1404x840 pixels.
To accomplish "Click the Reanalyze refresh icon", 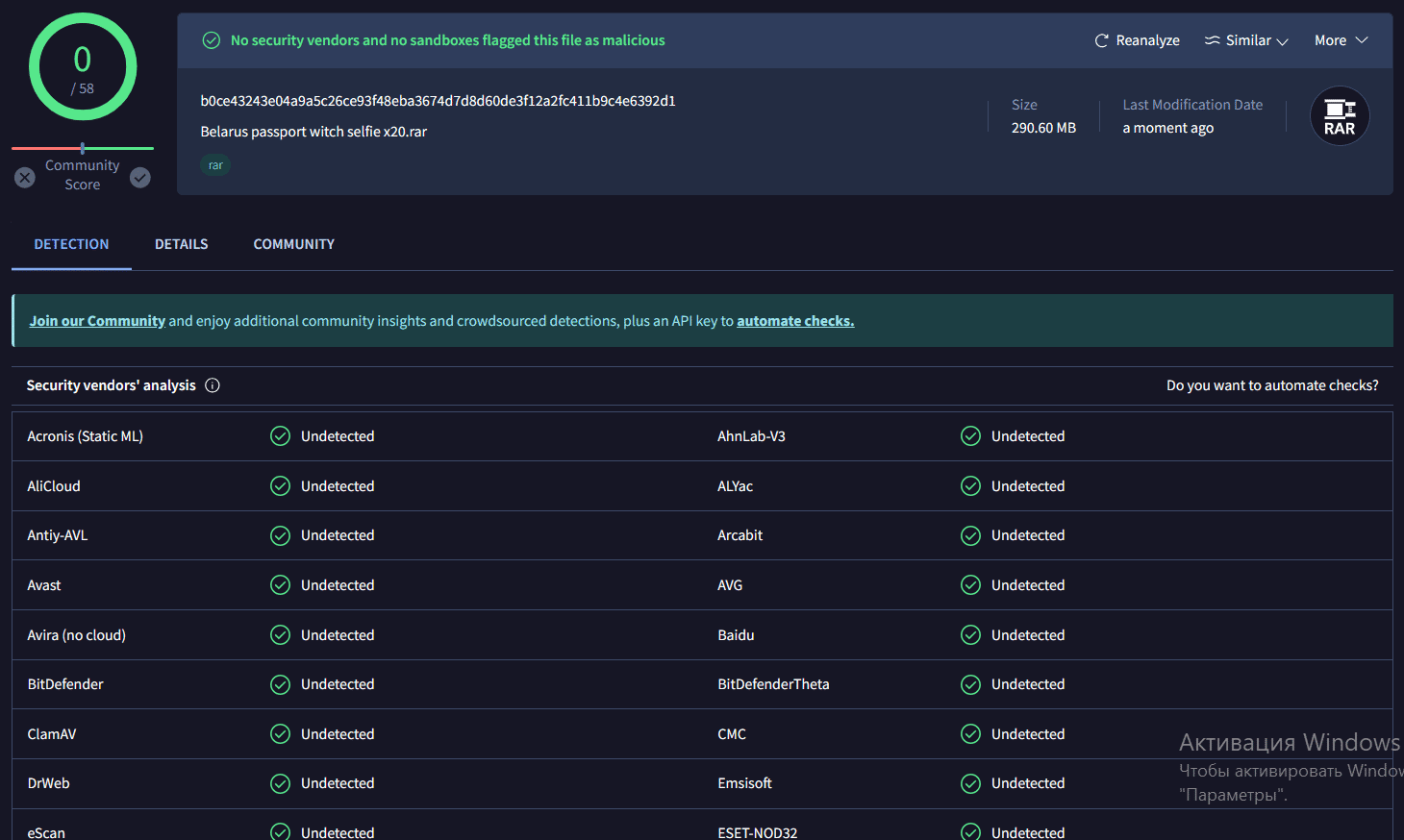I will coord(1102,40).
